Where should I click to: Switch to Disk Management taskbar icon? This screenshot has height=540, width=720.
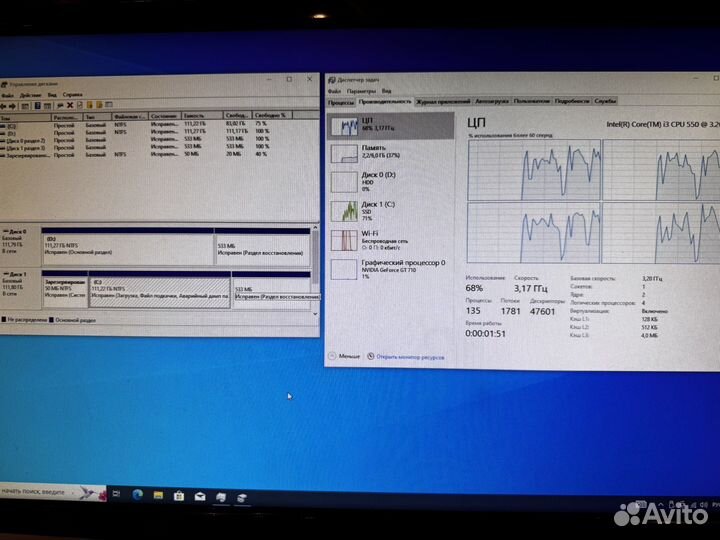click(x=242, y=498)
